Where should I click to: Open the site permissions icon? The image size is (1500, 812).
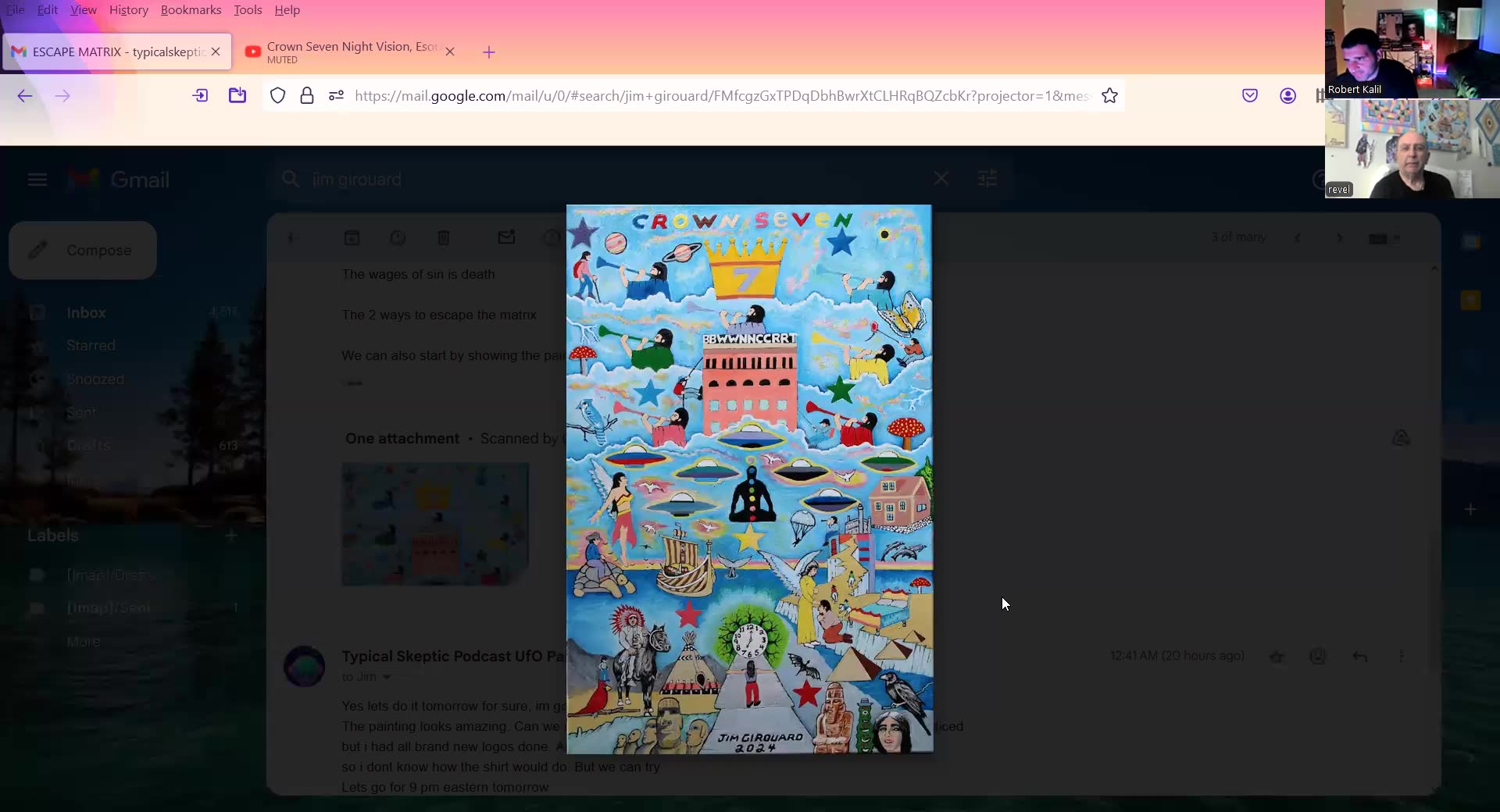tap(337, 96)
